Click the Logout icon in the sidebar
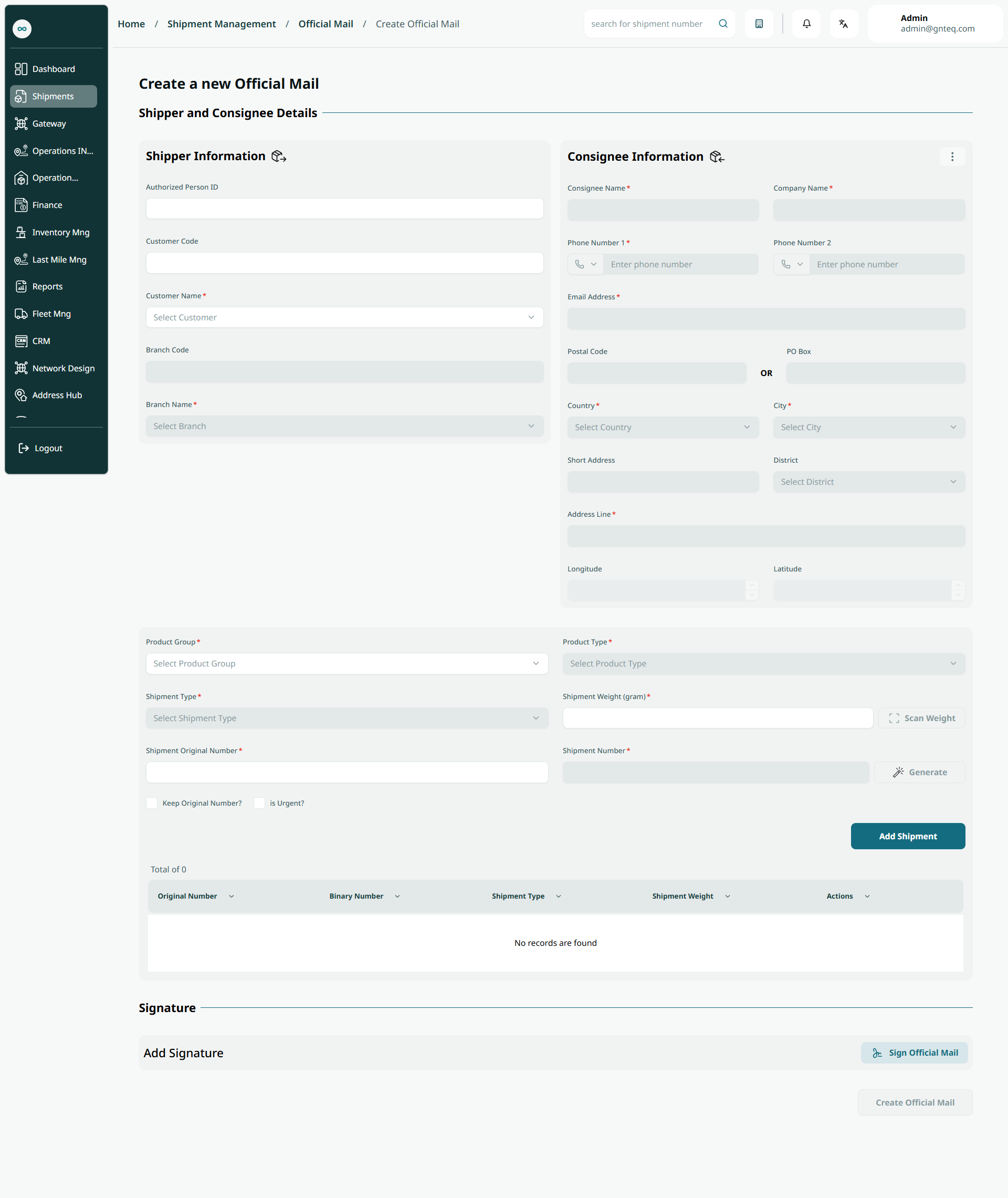 [x=24, y=448]
